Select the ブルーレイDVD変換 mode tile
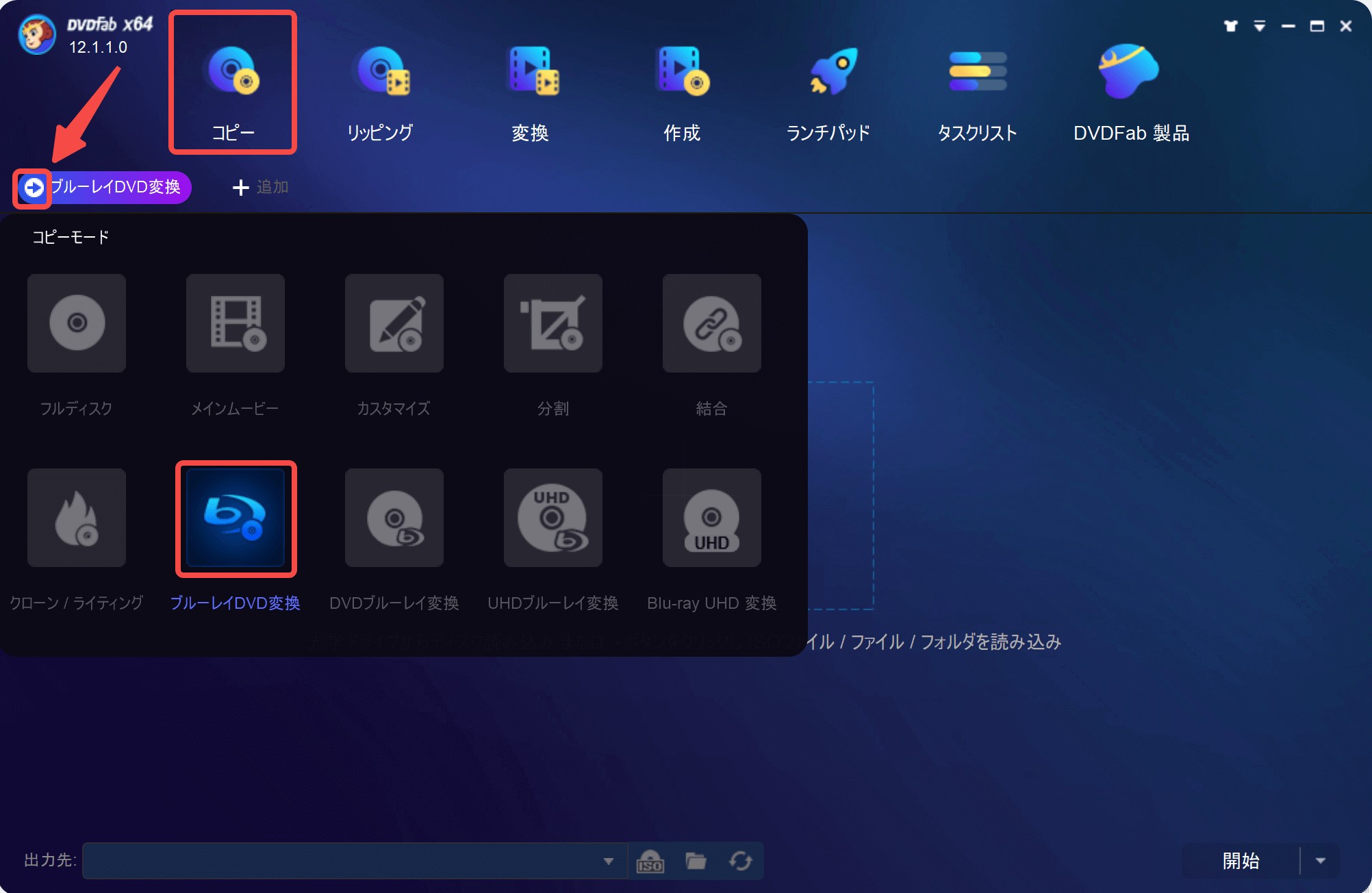This screenshot has height=893, width=1372. click(x=236, y=518)
